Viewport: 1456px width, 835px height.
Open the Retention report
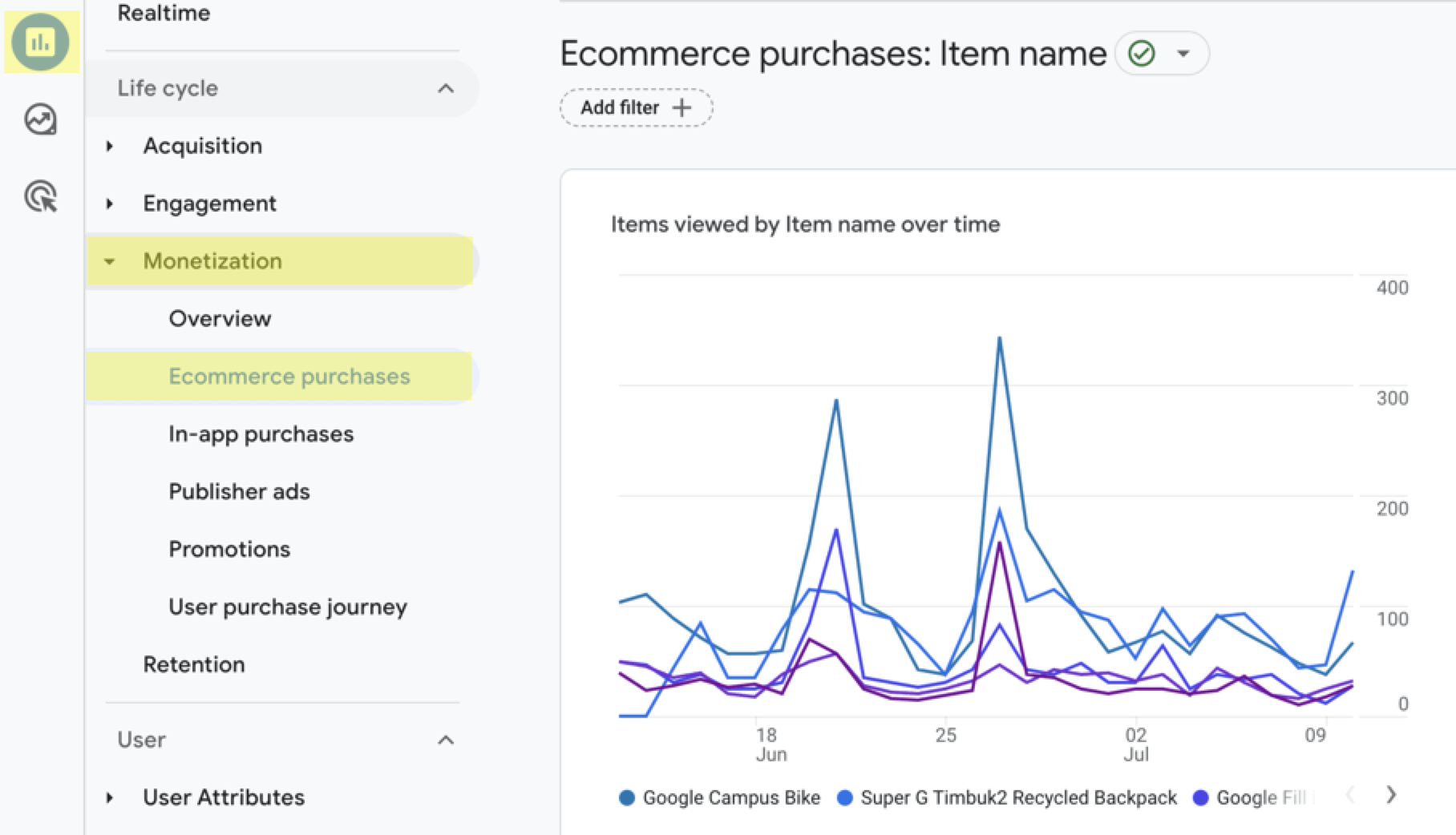point(194,664)
